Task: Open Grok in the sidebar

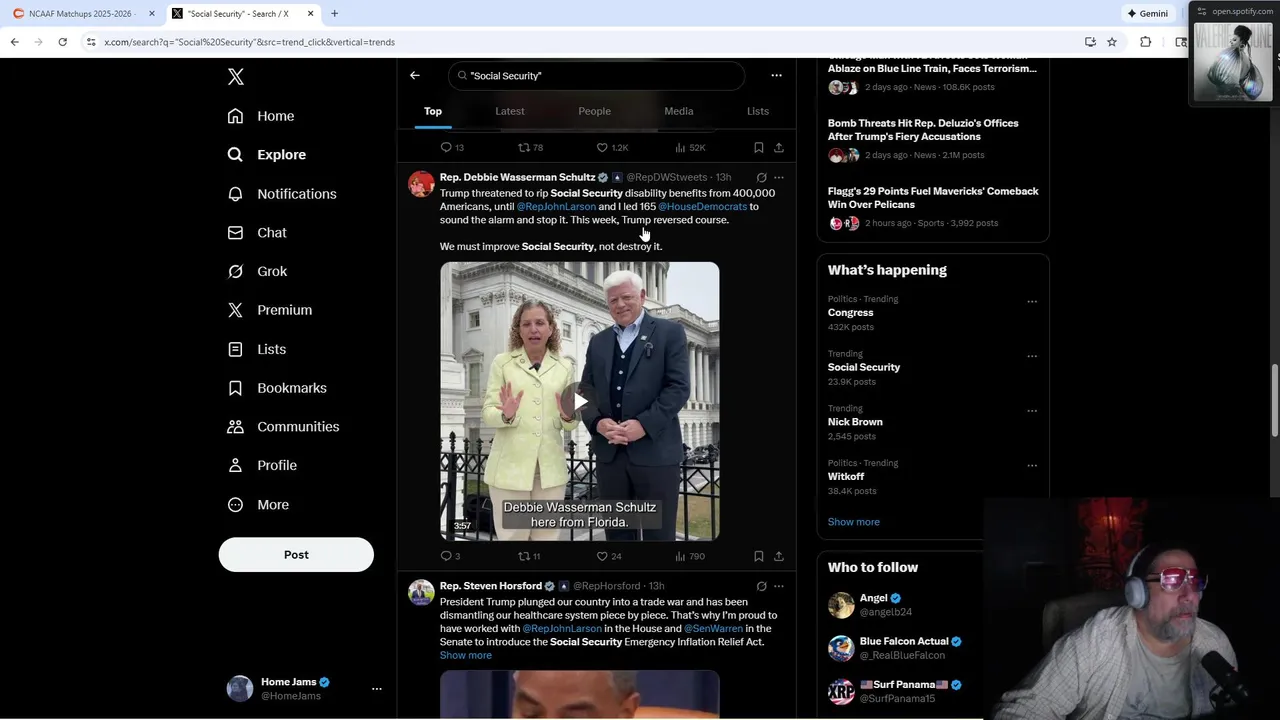Action: point(258,271)
